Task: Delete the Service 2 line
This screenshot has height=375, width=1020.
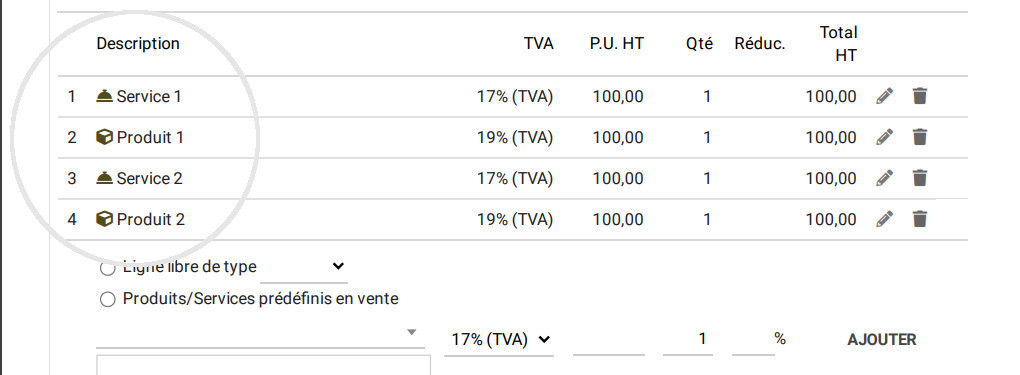Action: coord(919,178)
